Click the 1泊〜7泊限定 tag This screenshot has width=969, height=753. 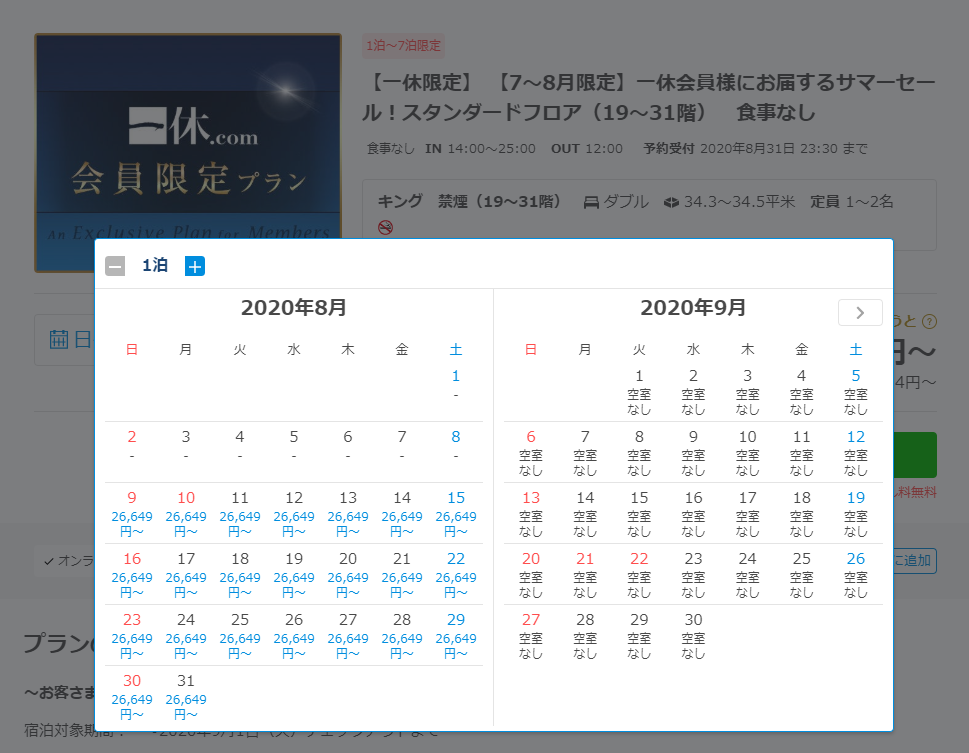click(x=403, y=46)
